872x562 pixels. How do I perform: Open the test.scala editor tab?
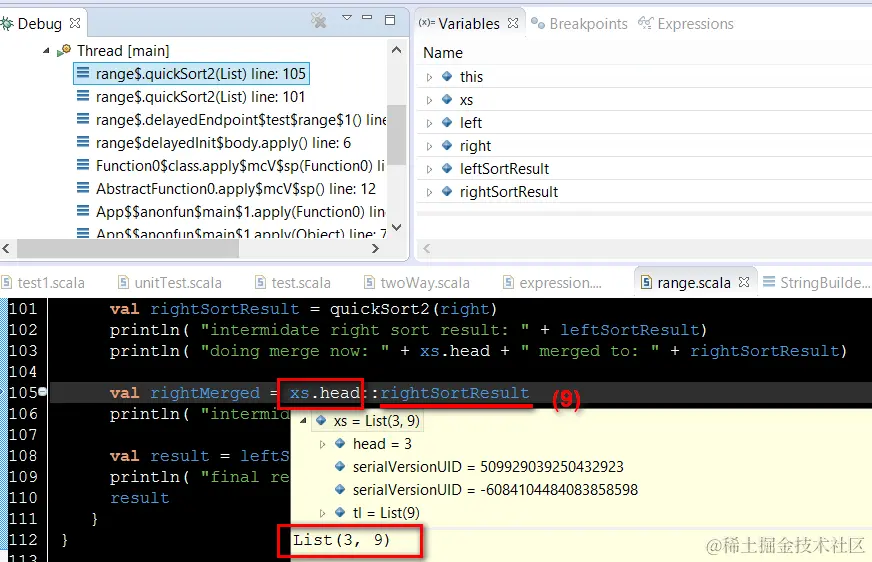(x=293, y=283)
